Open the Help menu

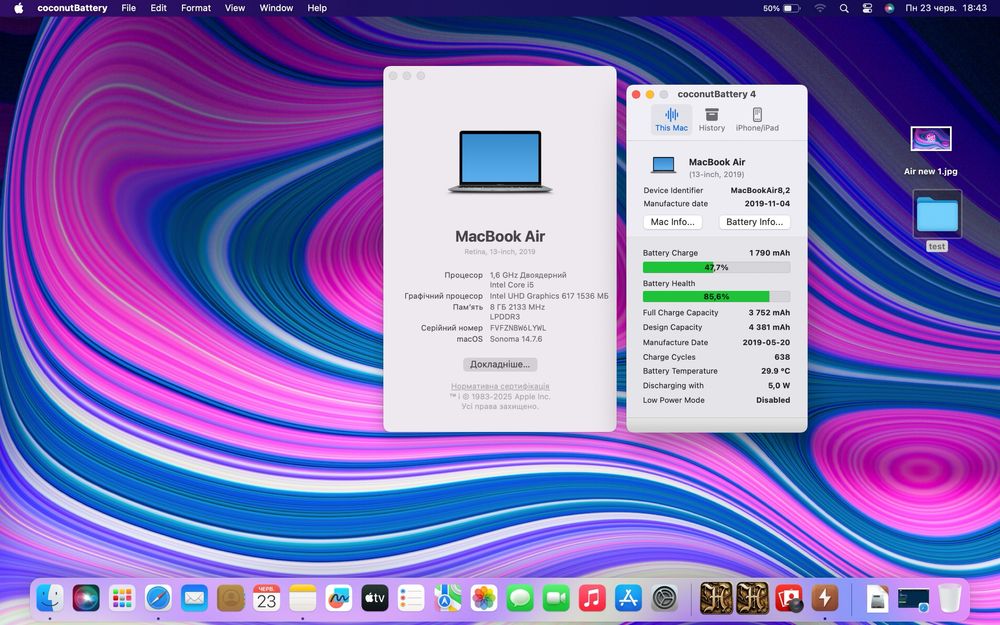[x=317, y=8]
